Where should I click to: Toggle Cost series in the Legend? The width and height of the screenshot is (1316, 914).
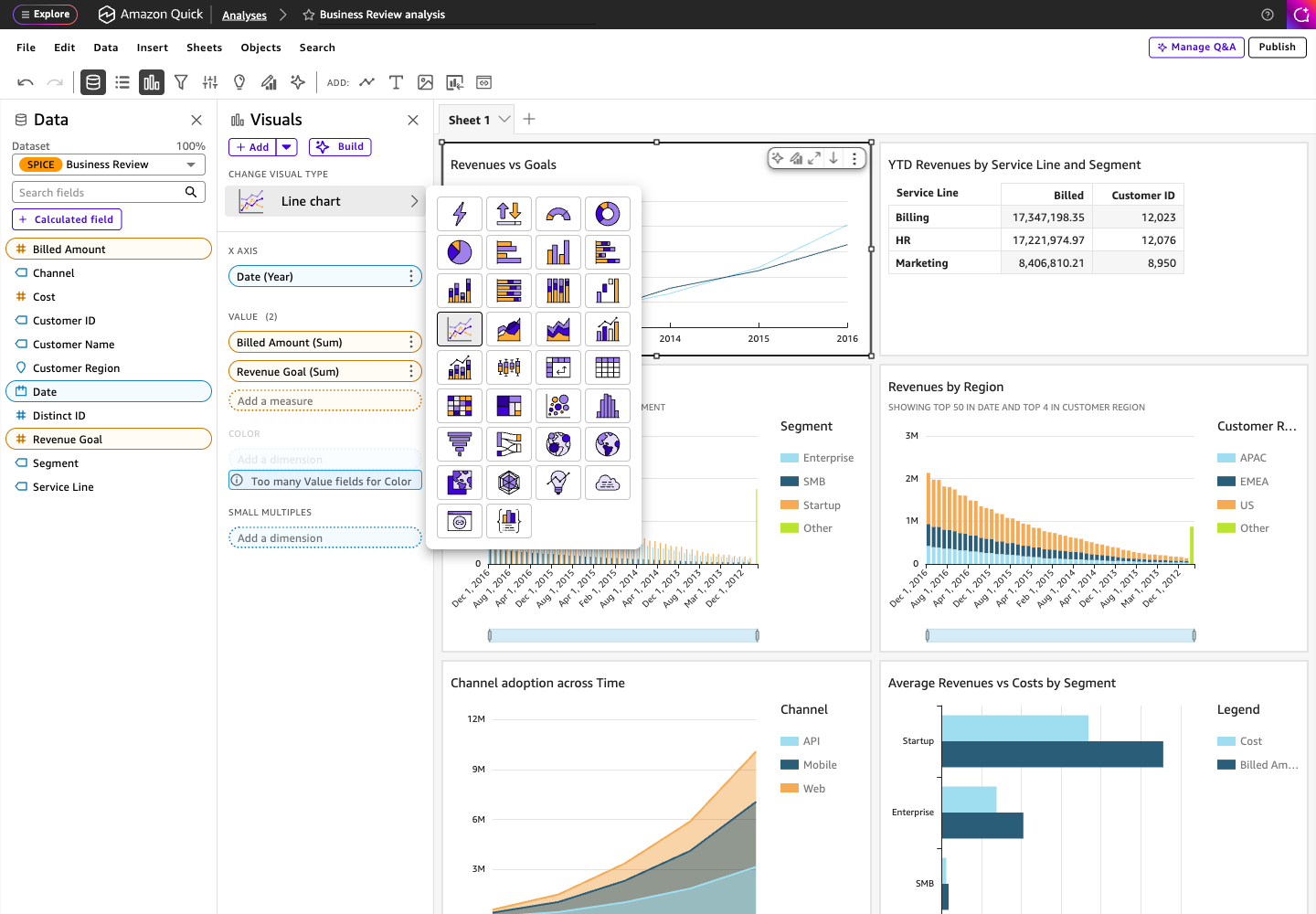click(1240, 741)
